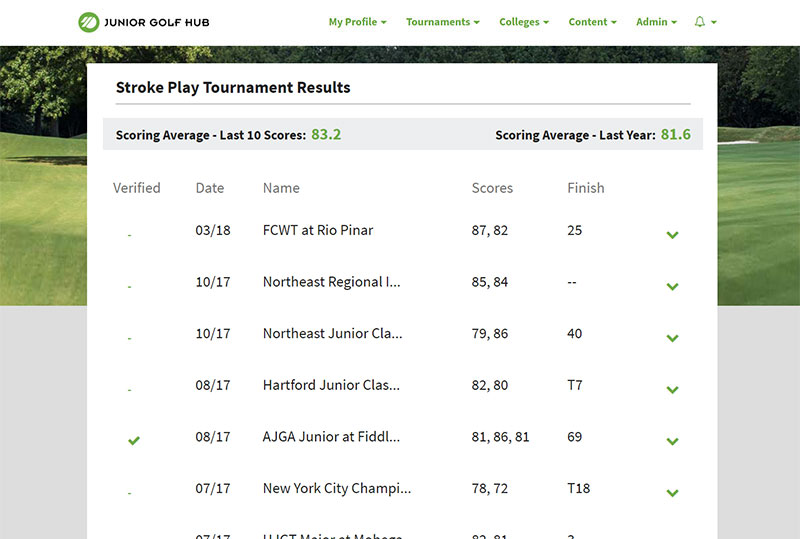The width and height of the screenshot is (800, 539).
Task: Expand the Northeast Regional row chevron
Action: click(672, 287)
